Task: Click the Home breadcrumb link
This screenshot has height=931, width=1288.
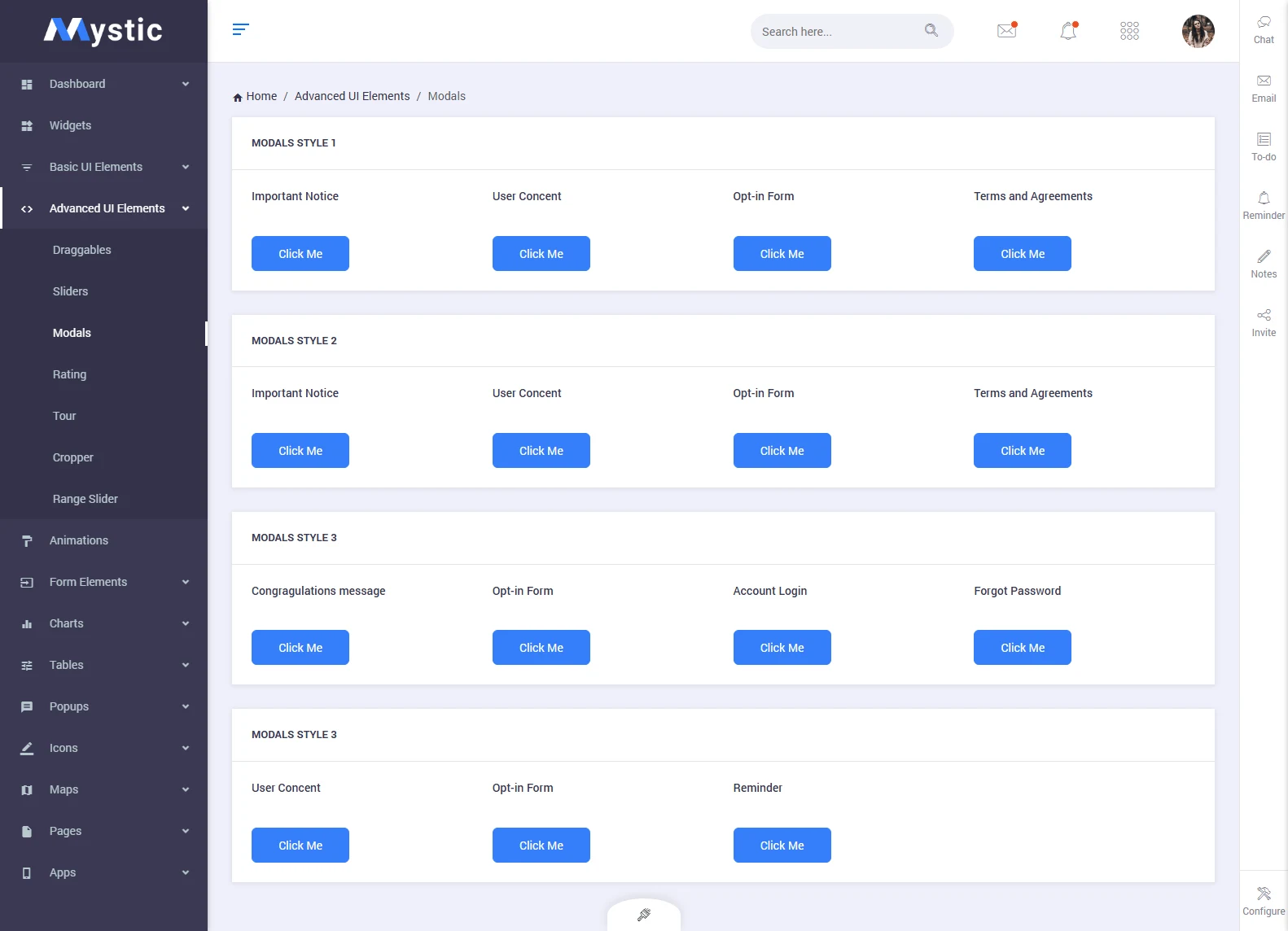Action: point(261,96)
